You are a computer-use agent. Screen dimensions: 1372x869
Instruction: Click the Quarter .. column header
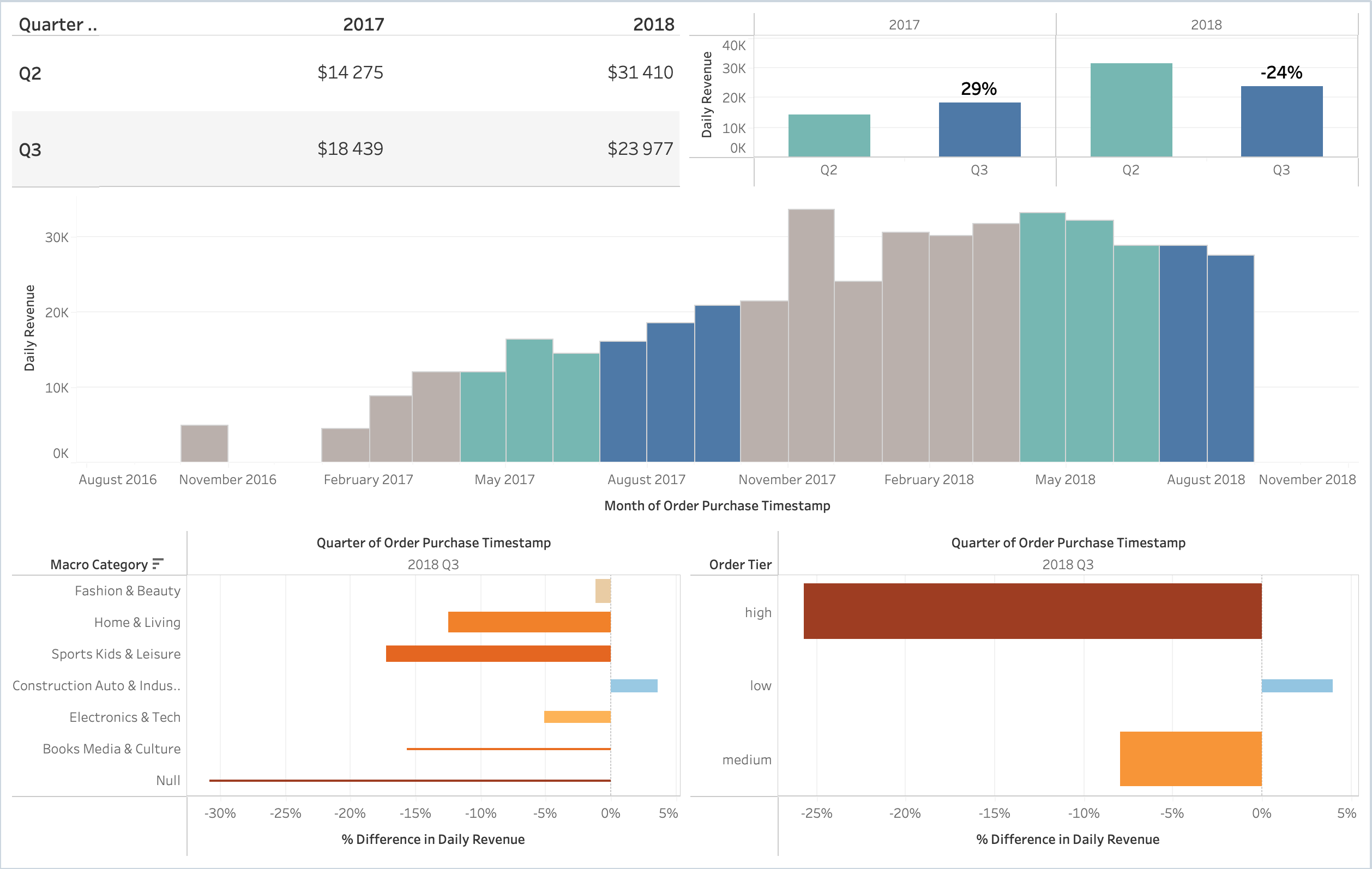point(58,25)
